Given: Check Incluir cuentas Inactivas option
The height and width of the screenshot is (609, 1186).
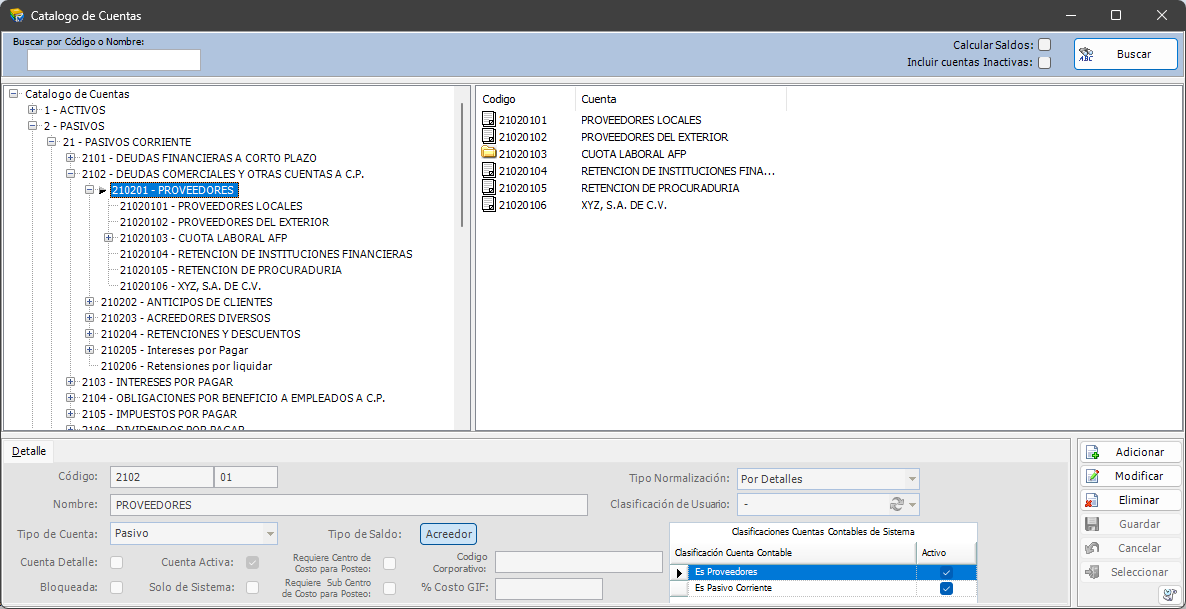Looking at the screenshot, I should [1044, 61].
